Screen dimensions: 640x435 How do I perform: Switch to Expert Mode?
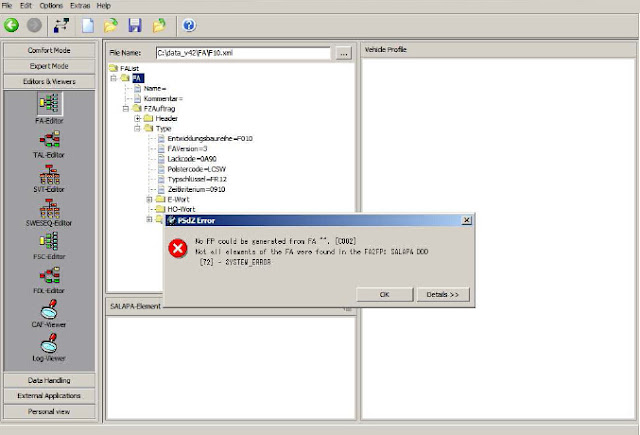(x=49, y=66)
